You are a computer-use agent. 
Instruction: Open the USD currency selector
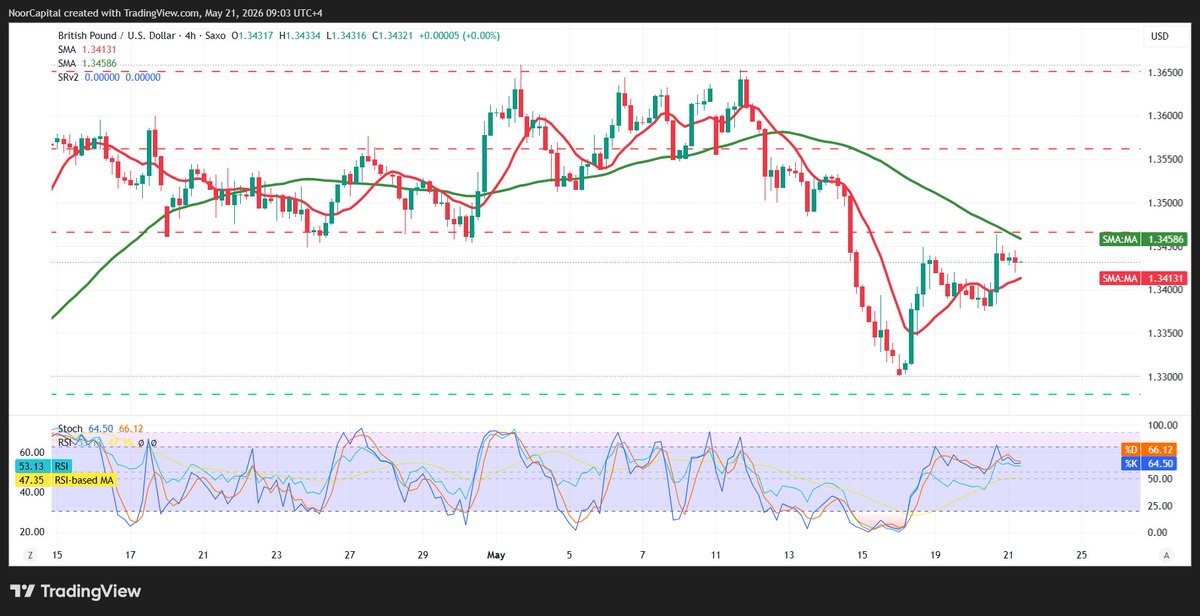pos(1160,37)
